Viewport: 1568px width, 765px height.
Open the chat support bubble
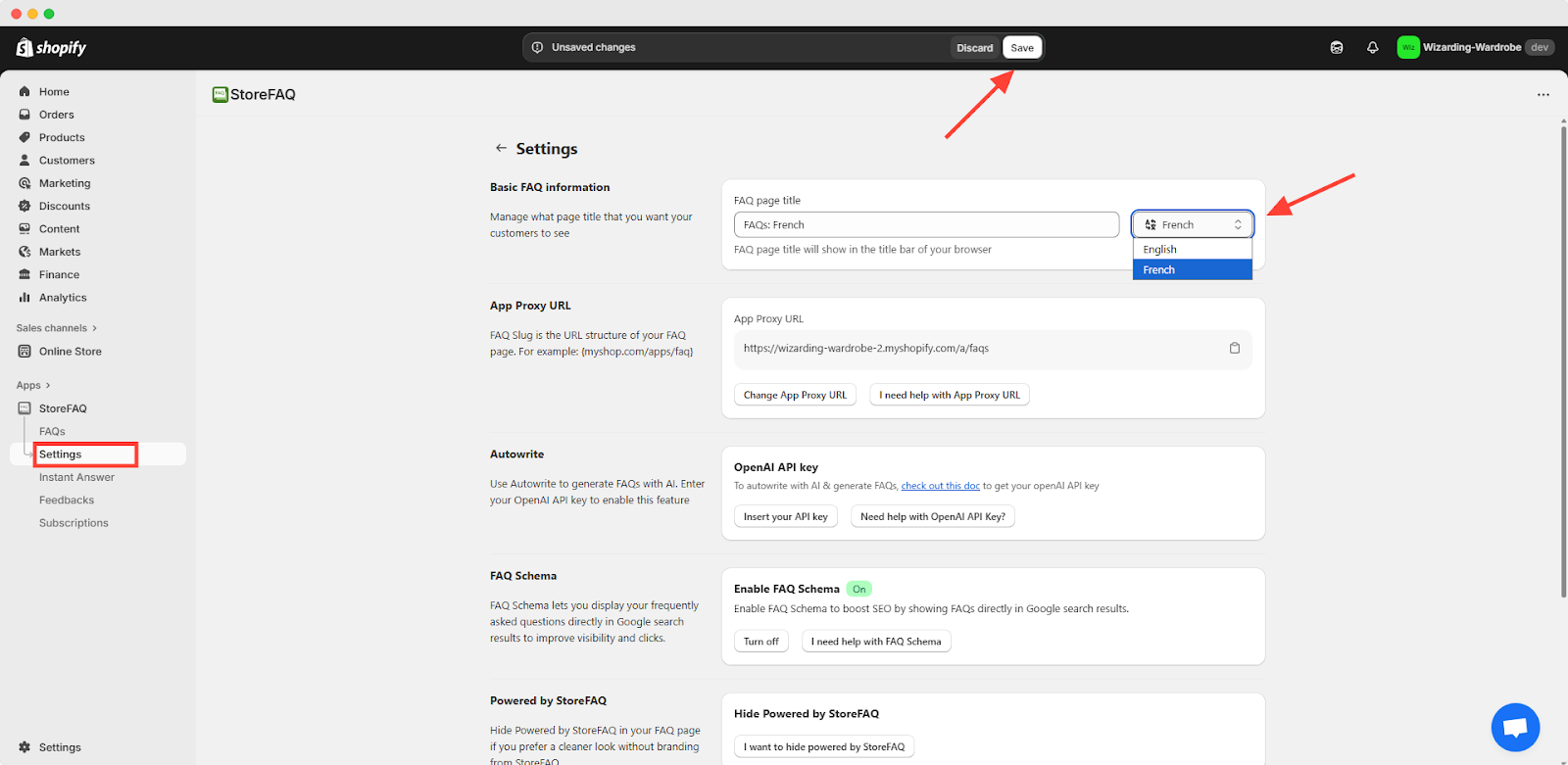(x=1515, y=728)
